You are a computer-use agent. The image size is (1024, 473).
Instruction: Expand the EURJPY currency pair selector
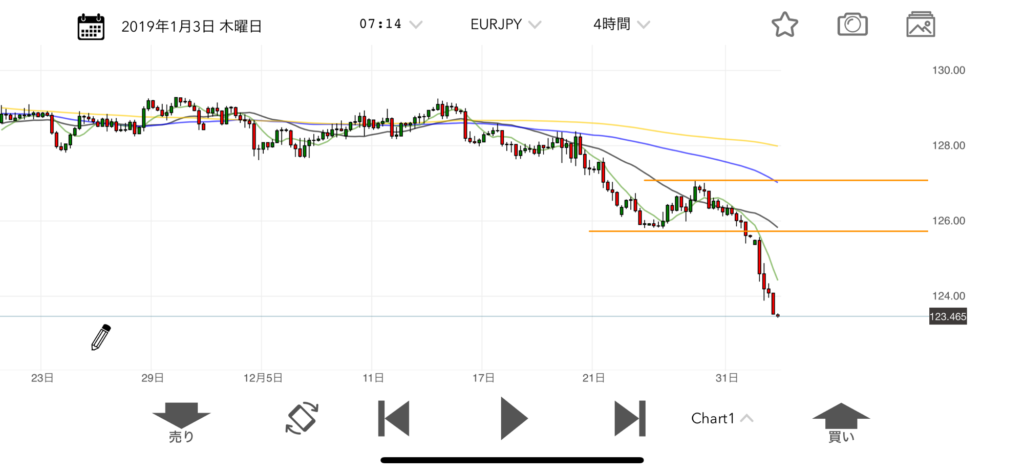(506, 24)
